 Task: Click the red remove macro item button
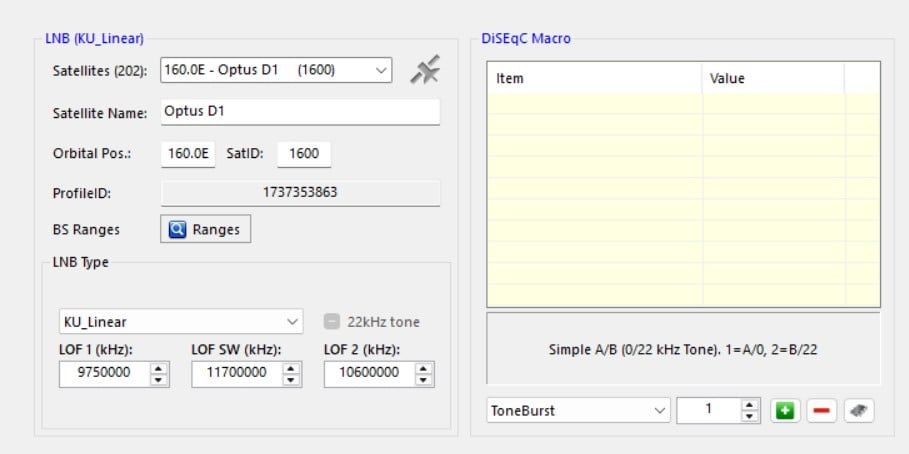pyautogui.click(x=820, y=411)
